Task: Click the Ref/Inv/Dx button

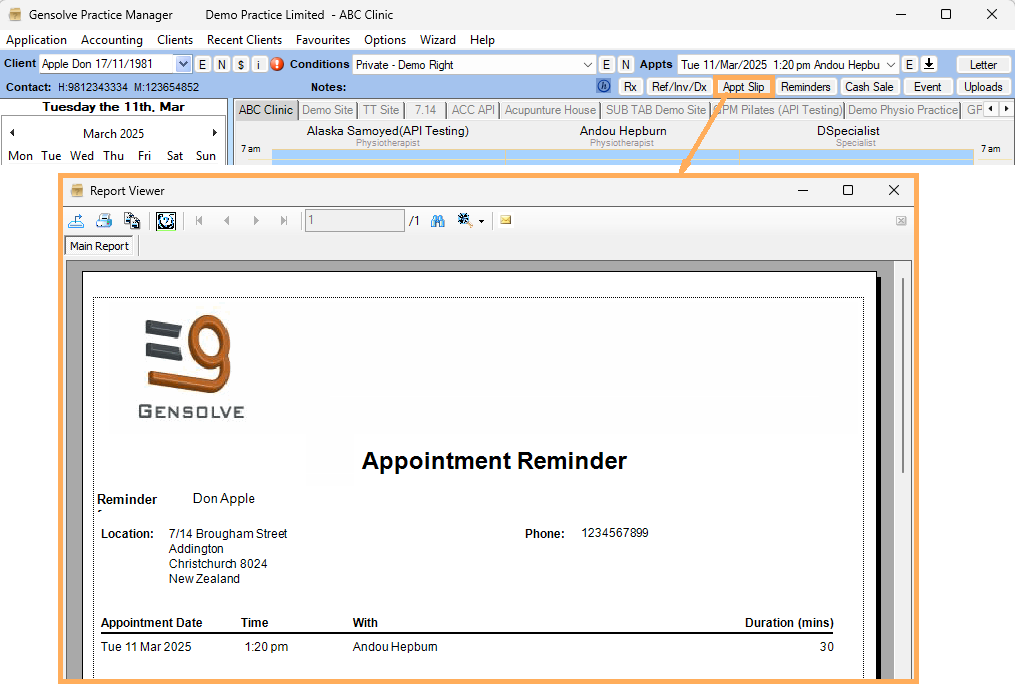Action: 679,87
